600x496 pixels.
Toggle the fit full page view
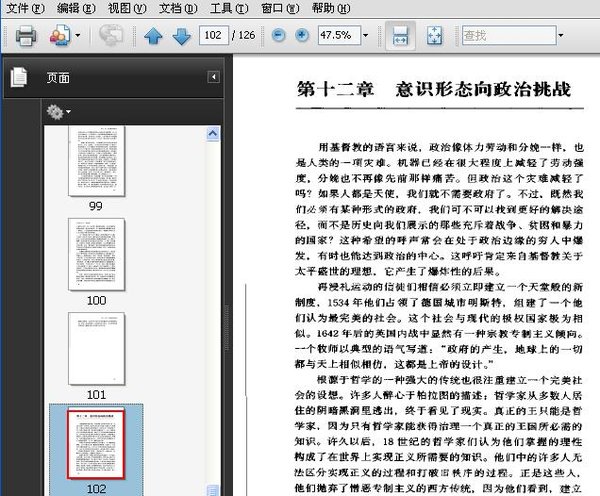(435, 37)
